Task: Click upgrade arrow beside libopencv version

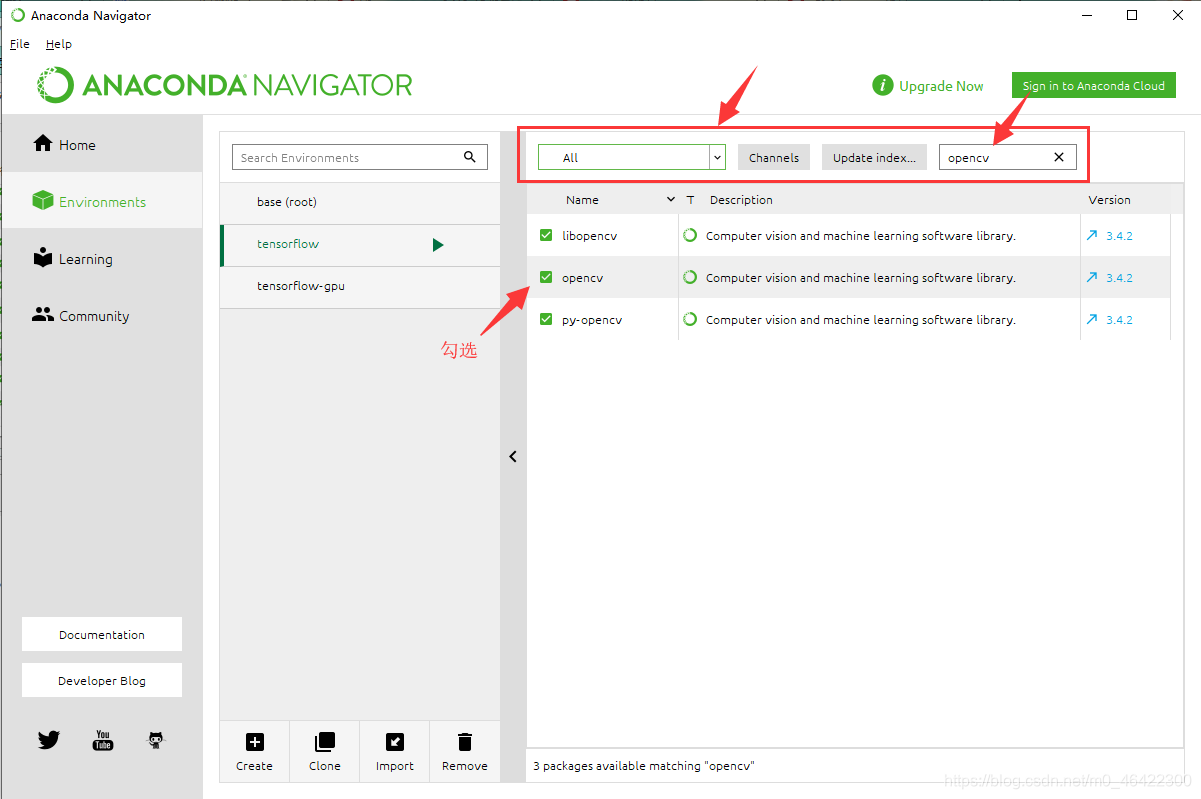Action: (x=1092, y=235)
